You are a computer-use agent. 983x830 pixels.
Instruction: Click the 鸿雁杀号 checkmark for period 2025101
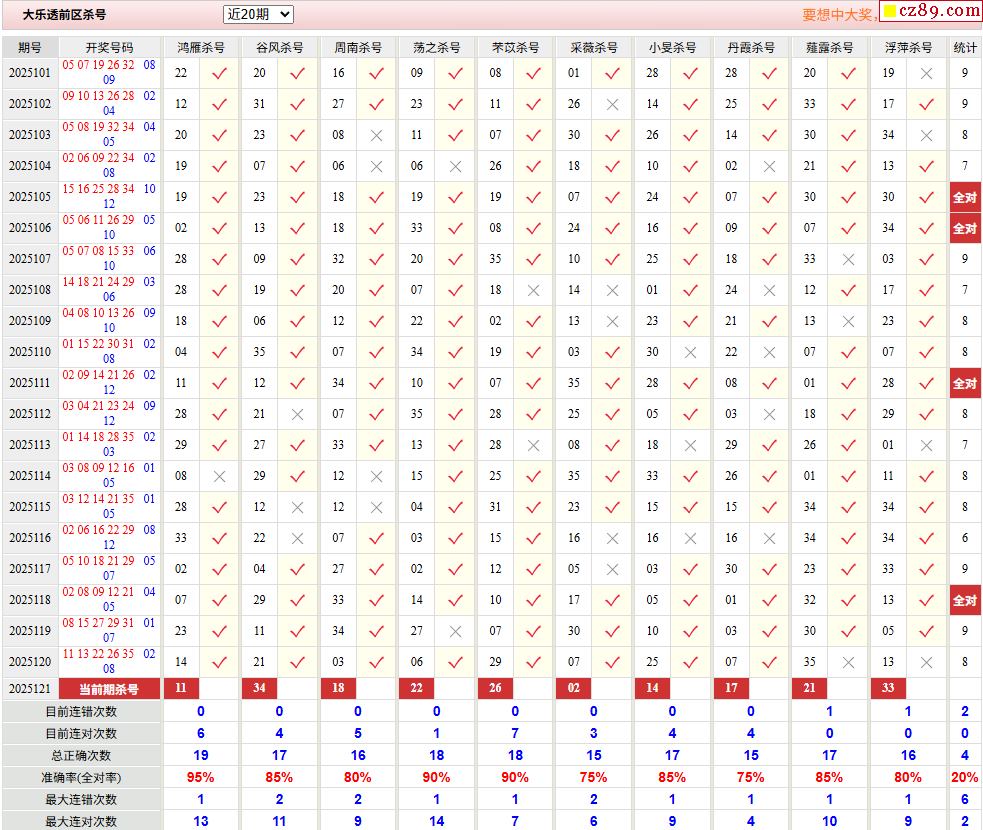(x=220, y=73)
